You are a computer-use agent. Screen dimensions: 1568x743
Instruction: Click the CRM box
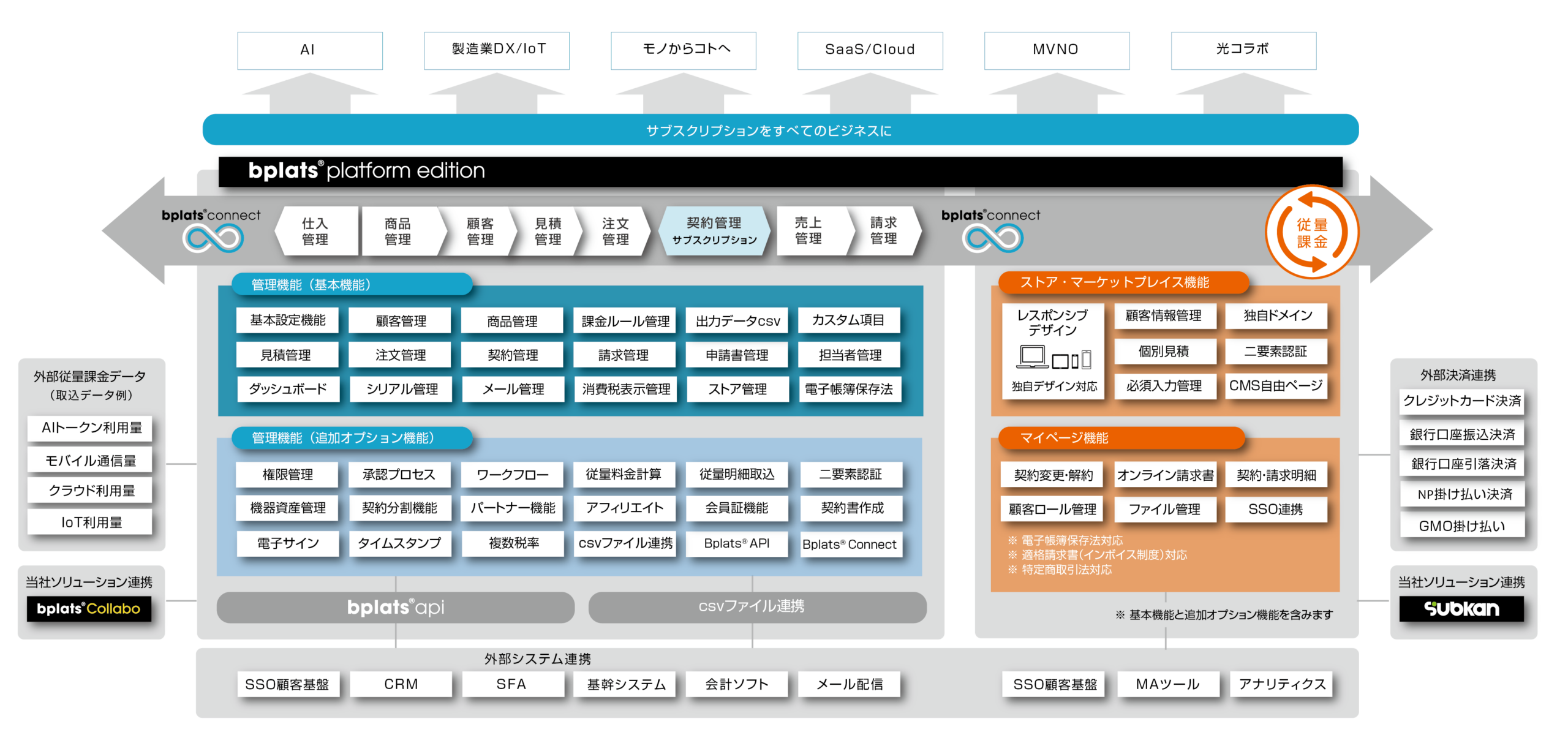pos(401,684)
